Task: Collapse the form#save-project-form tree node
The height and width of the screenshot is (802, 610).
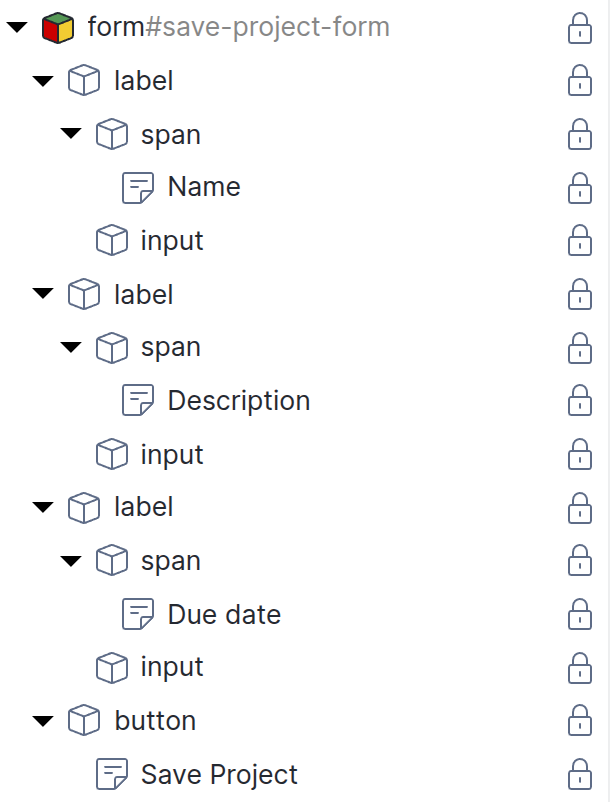Action: point(16,28)
